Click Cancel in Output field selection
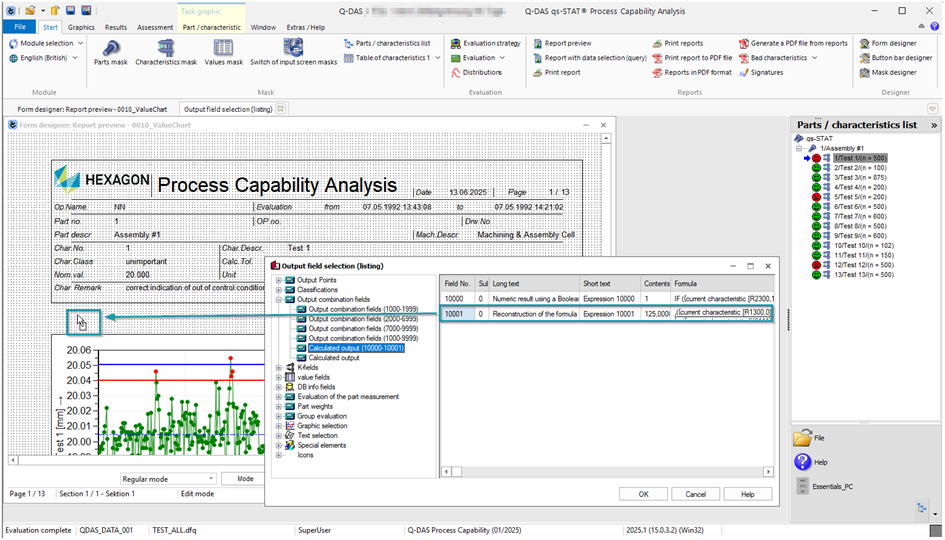 click(695, 494)
